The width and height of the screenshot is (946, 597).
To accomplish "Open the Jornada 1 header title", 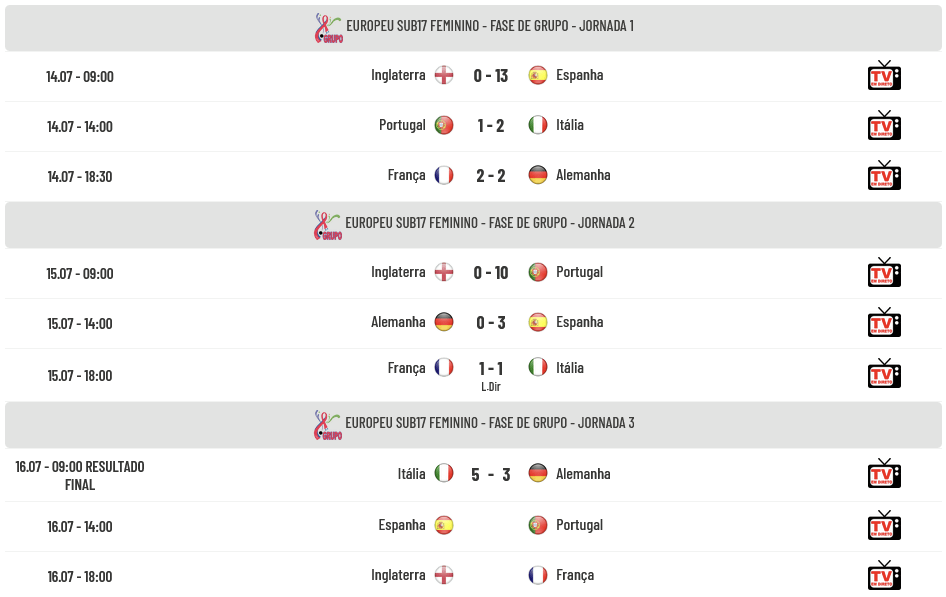I will [490, 26].
